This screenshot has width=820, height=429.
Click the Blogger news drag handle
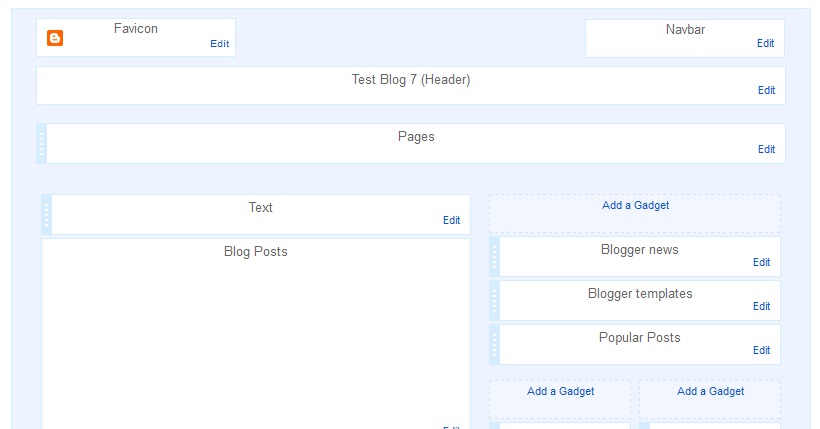pyautogui.click(x=494, y=257)
